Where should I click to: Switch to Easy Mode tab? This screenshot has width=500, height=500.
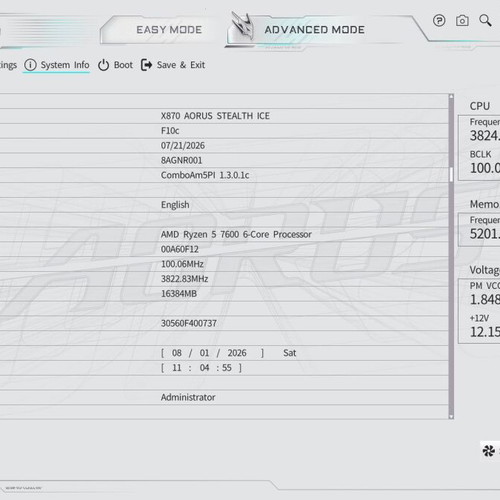pyautogui.click(x=169, y=30)
